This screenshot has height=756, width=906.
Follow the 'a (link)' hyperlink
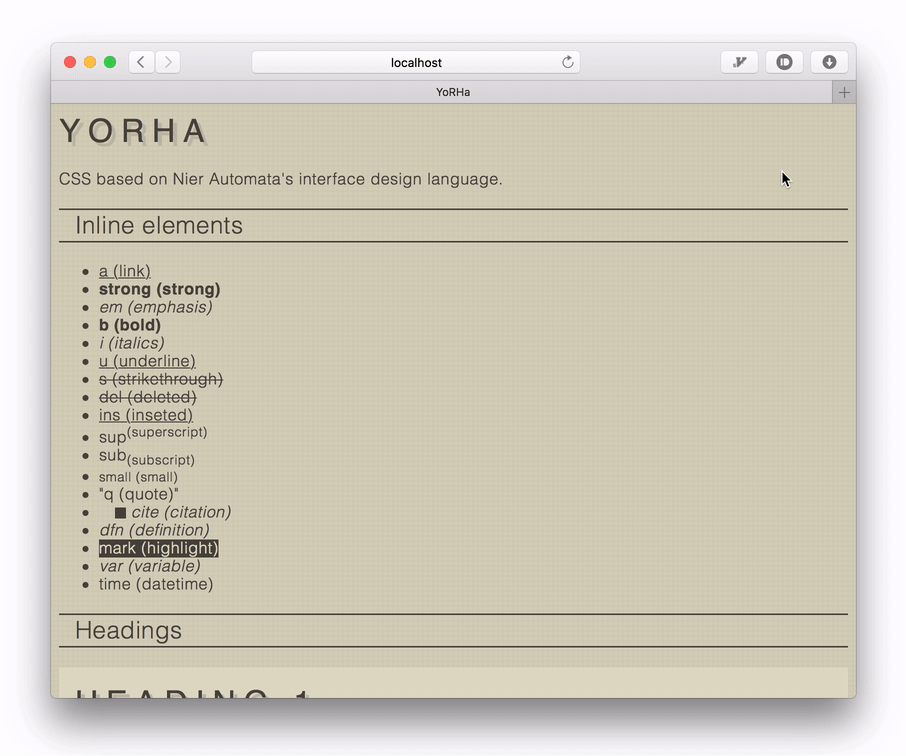(x=125, y=271)
